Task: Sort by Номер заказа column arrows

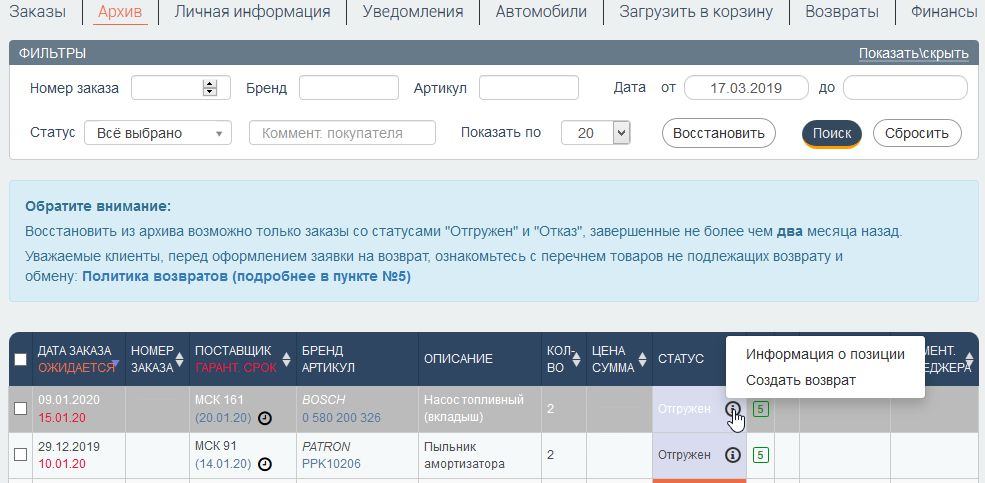Action: click(180, 359)
